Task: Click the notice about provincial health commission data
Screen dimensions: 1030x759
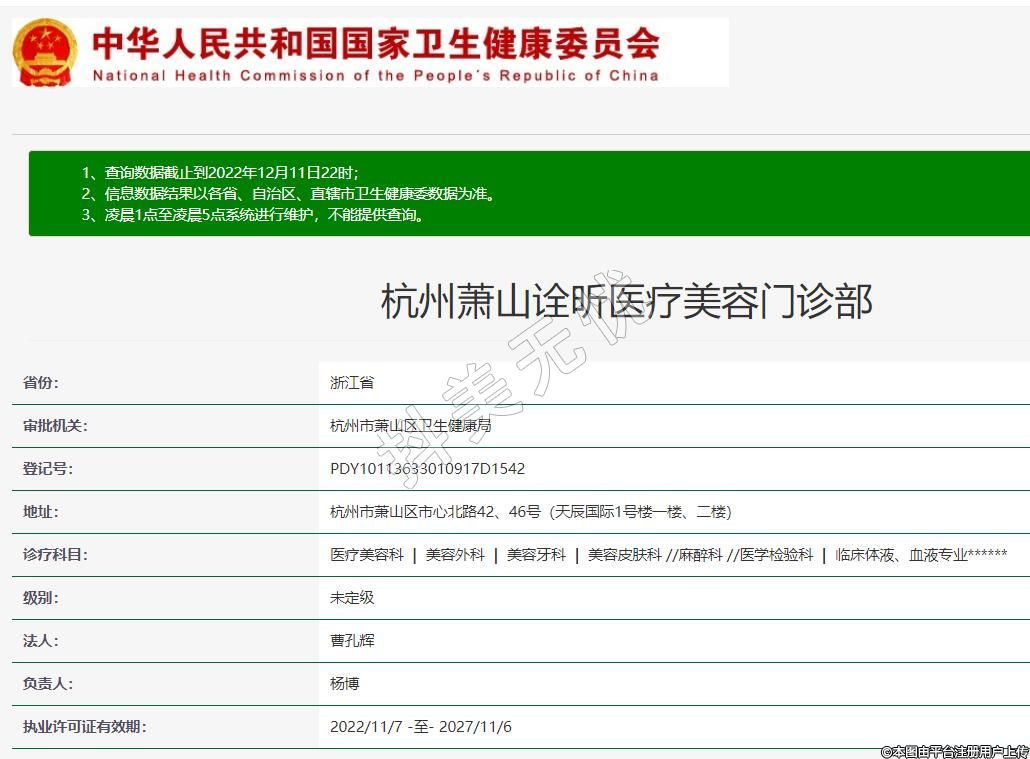Action: pos(288,194)
